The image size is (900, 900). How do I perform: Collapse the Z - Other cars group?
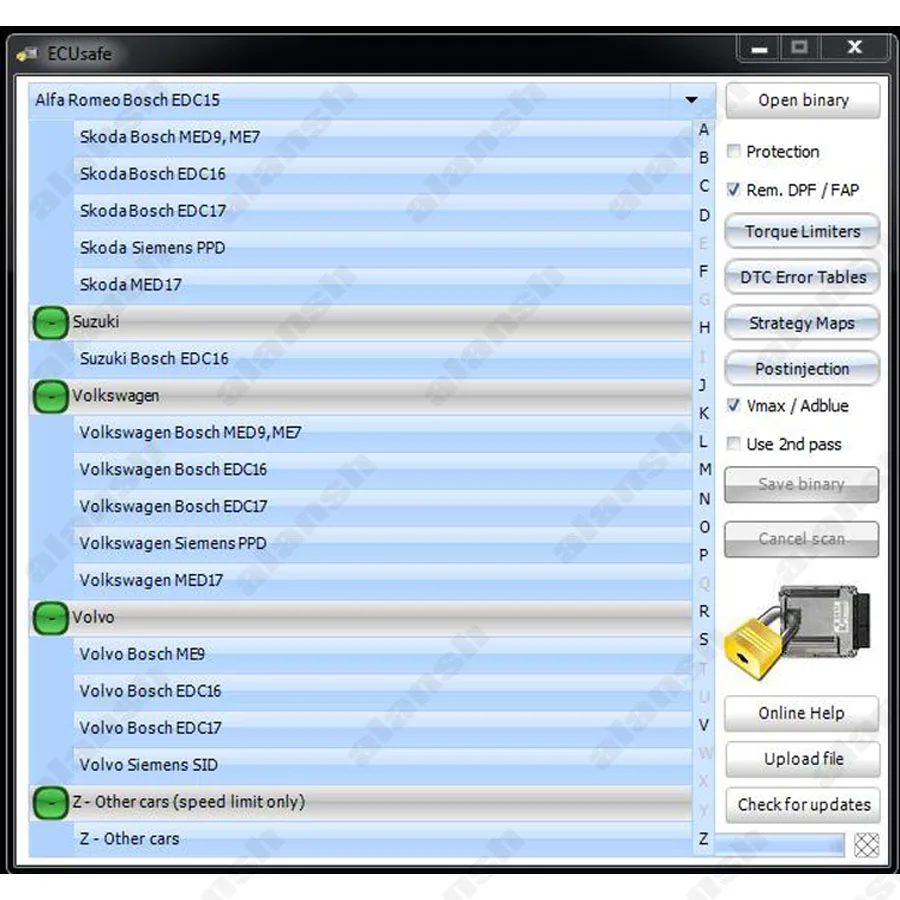(51, 803)
